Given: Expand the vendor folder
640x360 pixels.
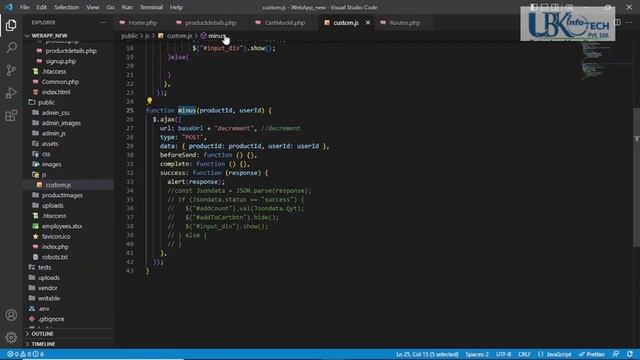Looking at the screenshot, I should 47,288.
